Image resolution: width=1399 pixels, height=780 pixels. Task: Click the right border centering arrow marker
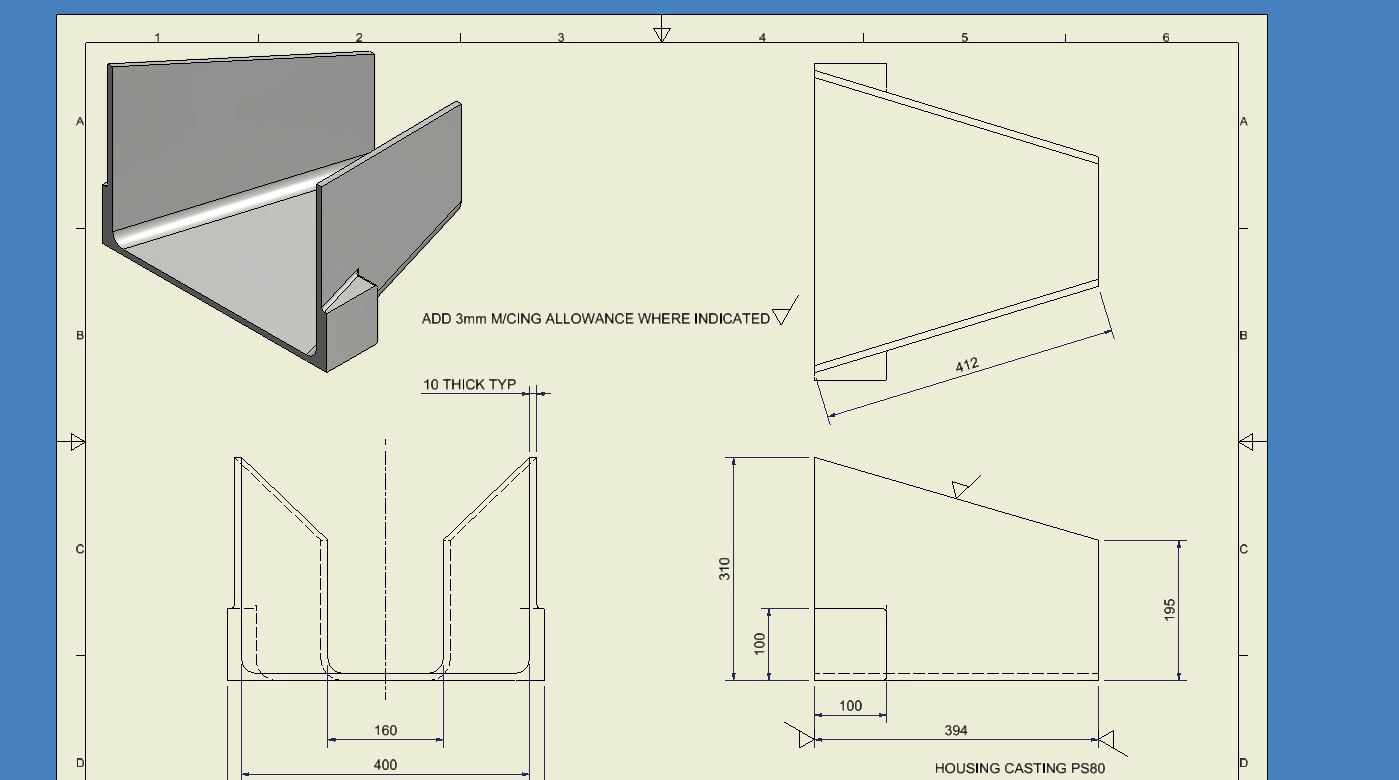pos(1246,441)
